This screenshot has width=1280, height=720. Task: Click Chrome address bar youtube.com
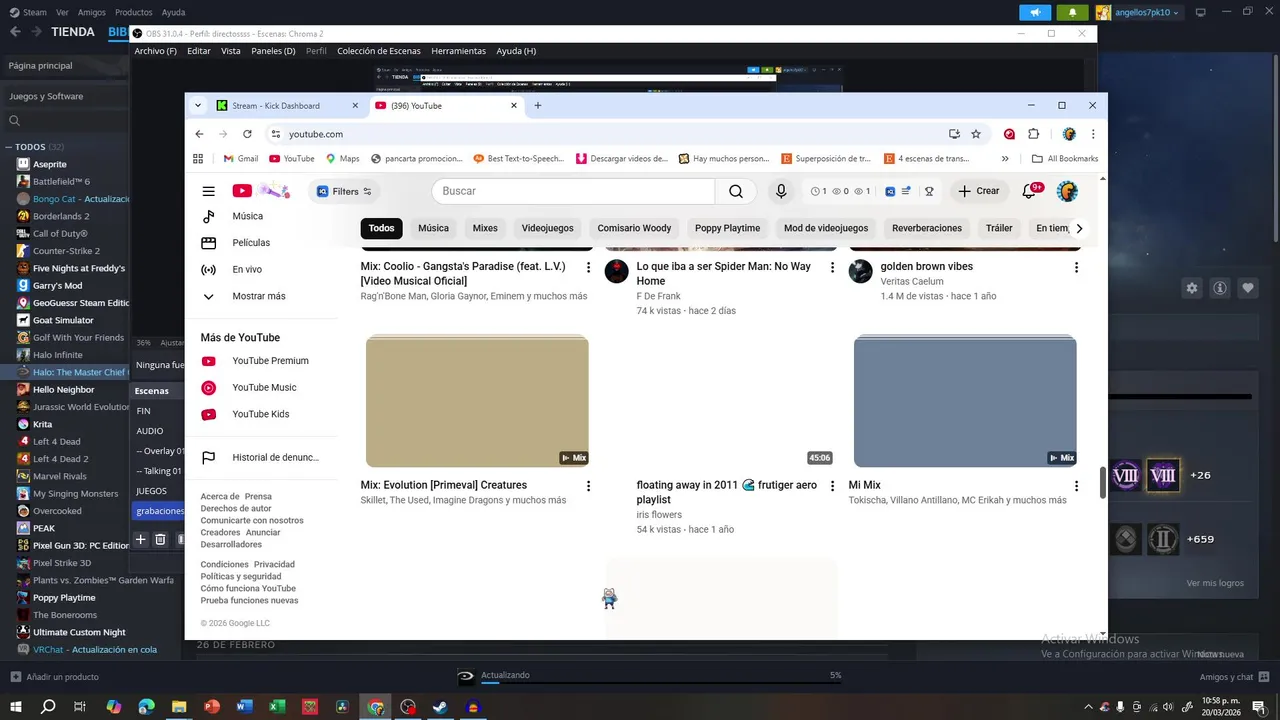tap(315, 134)
